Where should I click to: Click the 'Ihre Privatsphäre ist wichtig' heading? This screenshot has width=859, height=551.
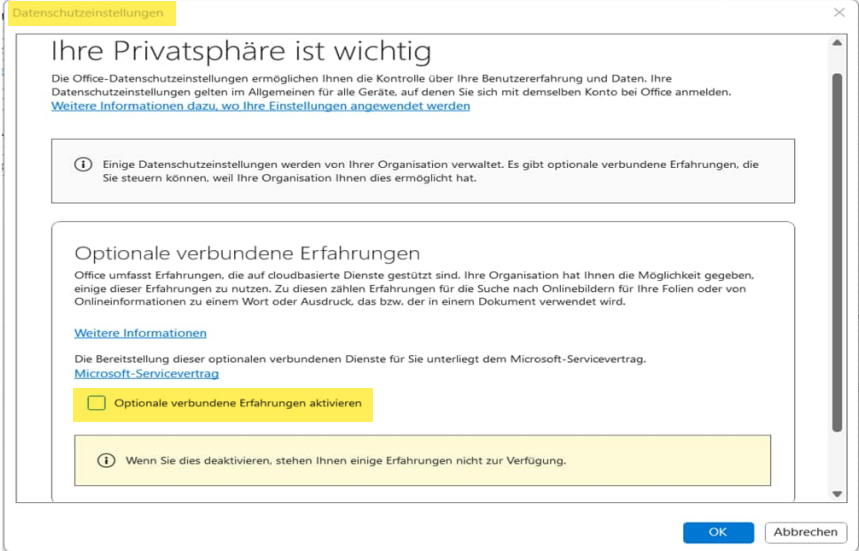[241, 51]
